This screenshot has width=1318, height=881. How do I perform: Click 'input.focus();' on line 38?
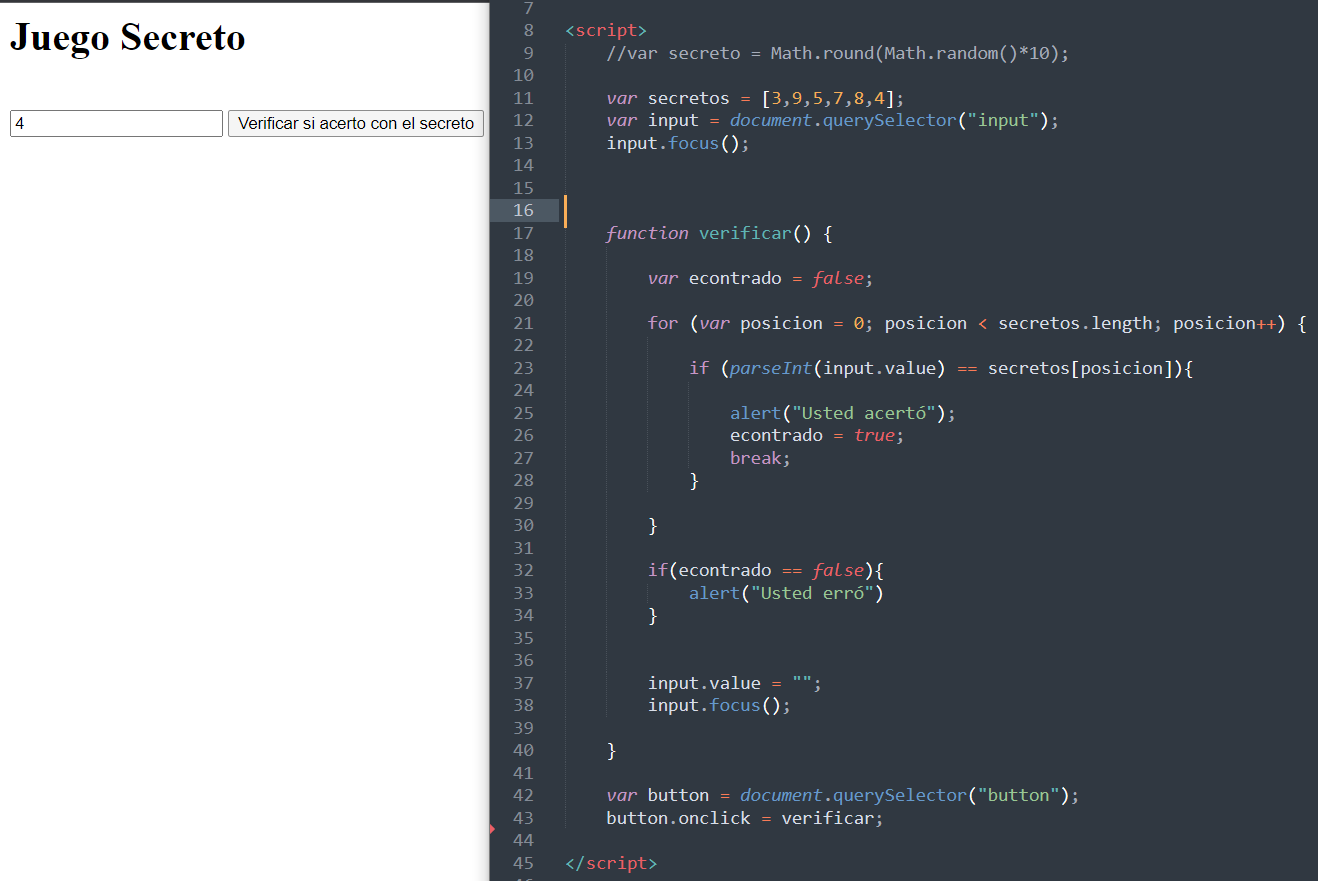(x=719, y=705)
